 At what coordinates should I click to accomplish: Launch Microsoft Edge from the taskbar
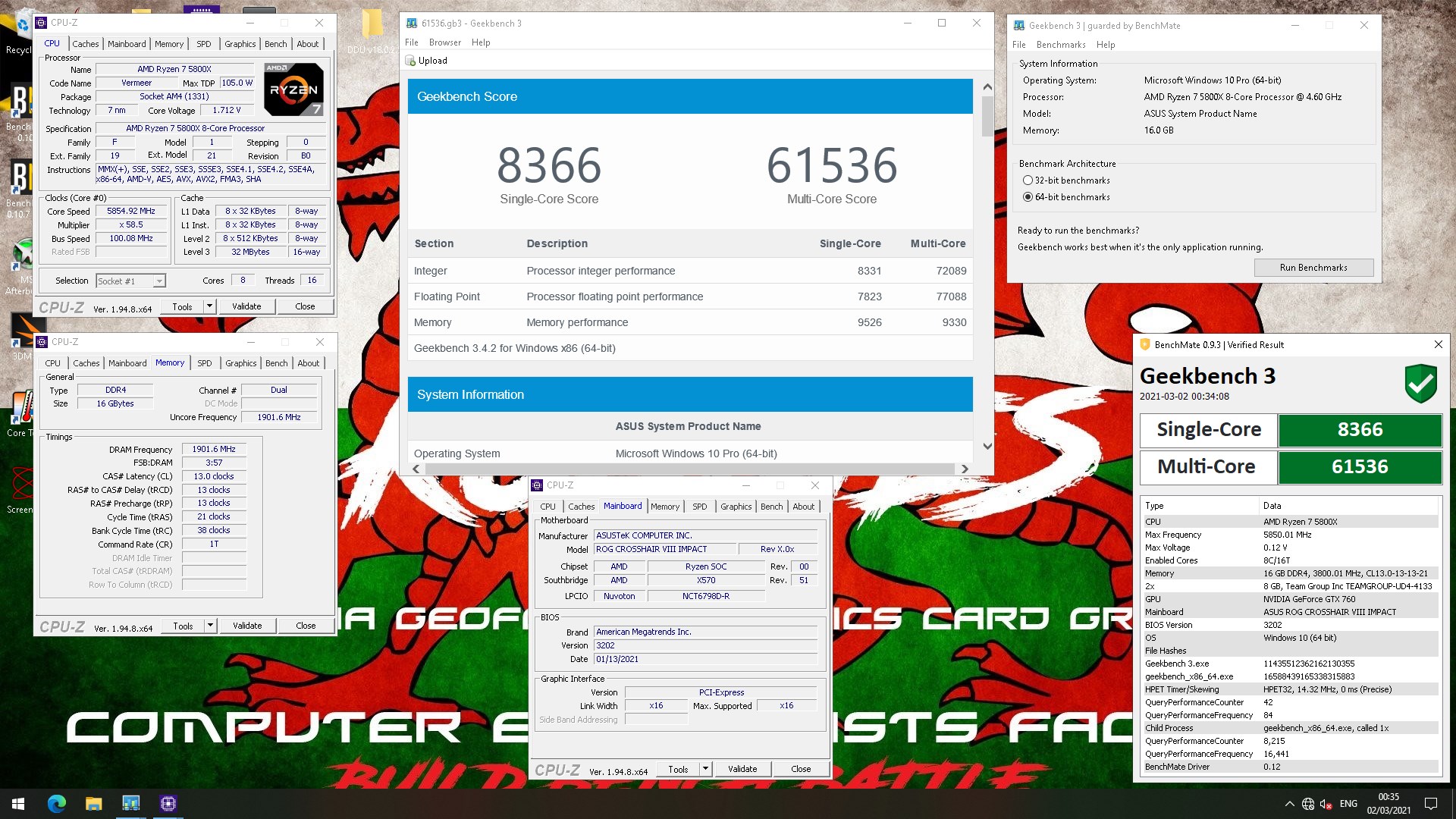point(57,804)
